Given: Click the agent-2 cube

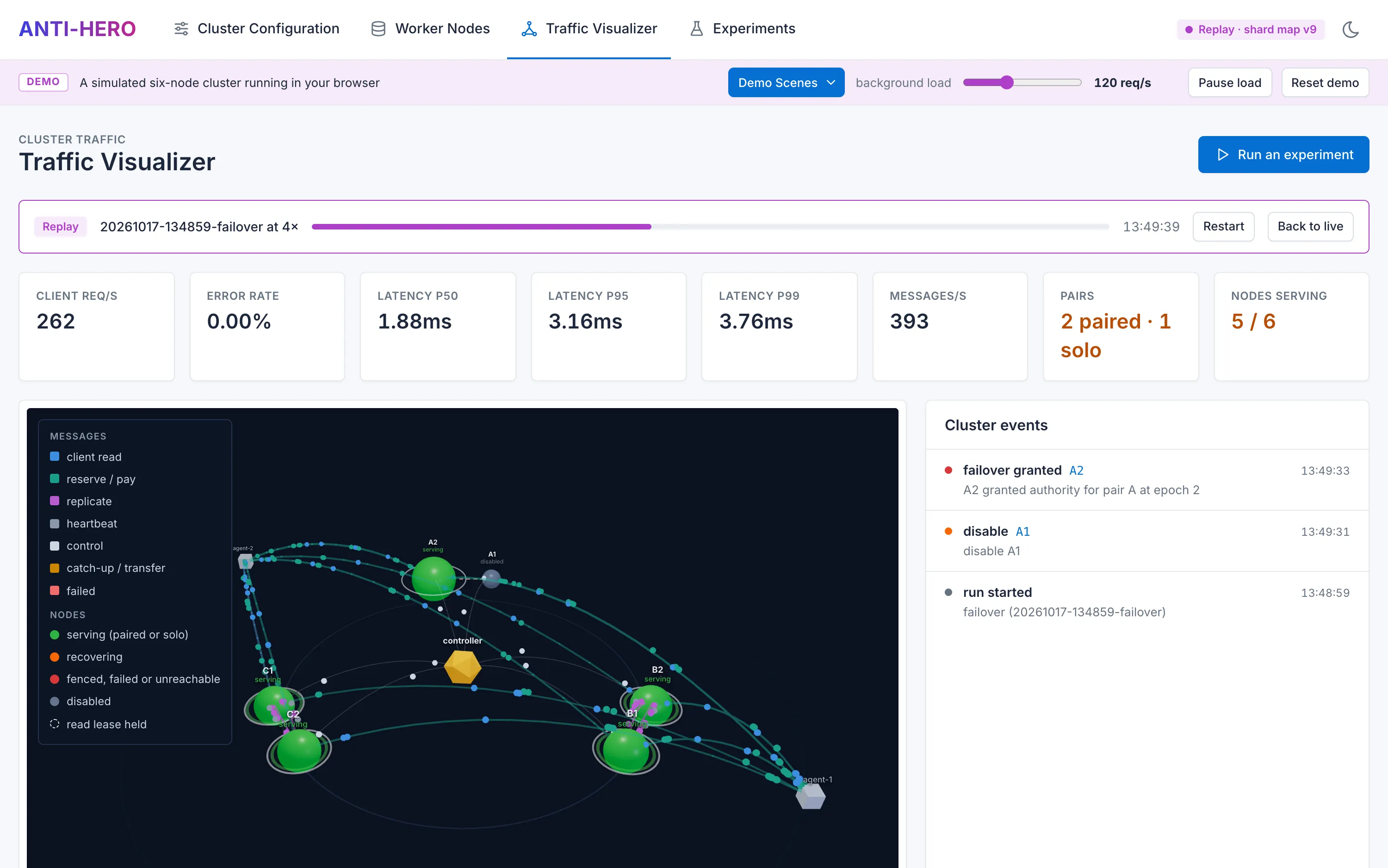Looking at the screenshot, I should click(x=245, y=561).
